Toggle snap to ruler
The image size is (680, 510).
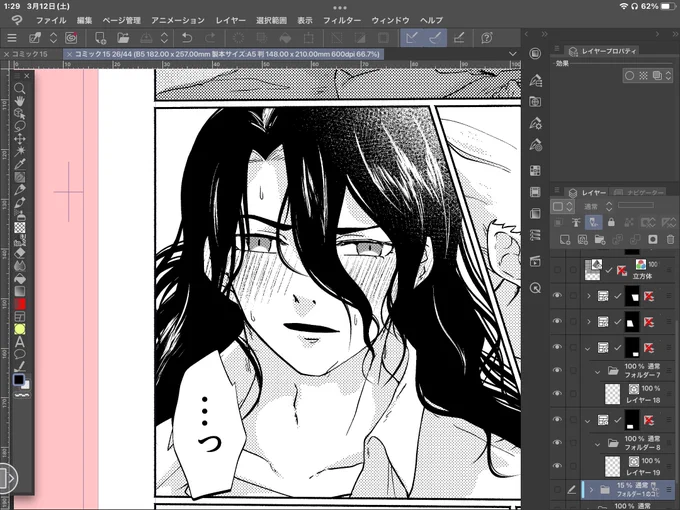coord(412,38)
